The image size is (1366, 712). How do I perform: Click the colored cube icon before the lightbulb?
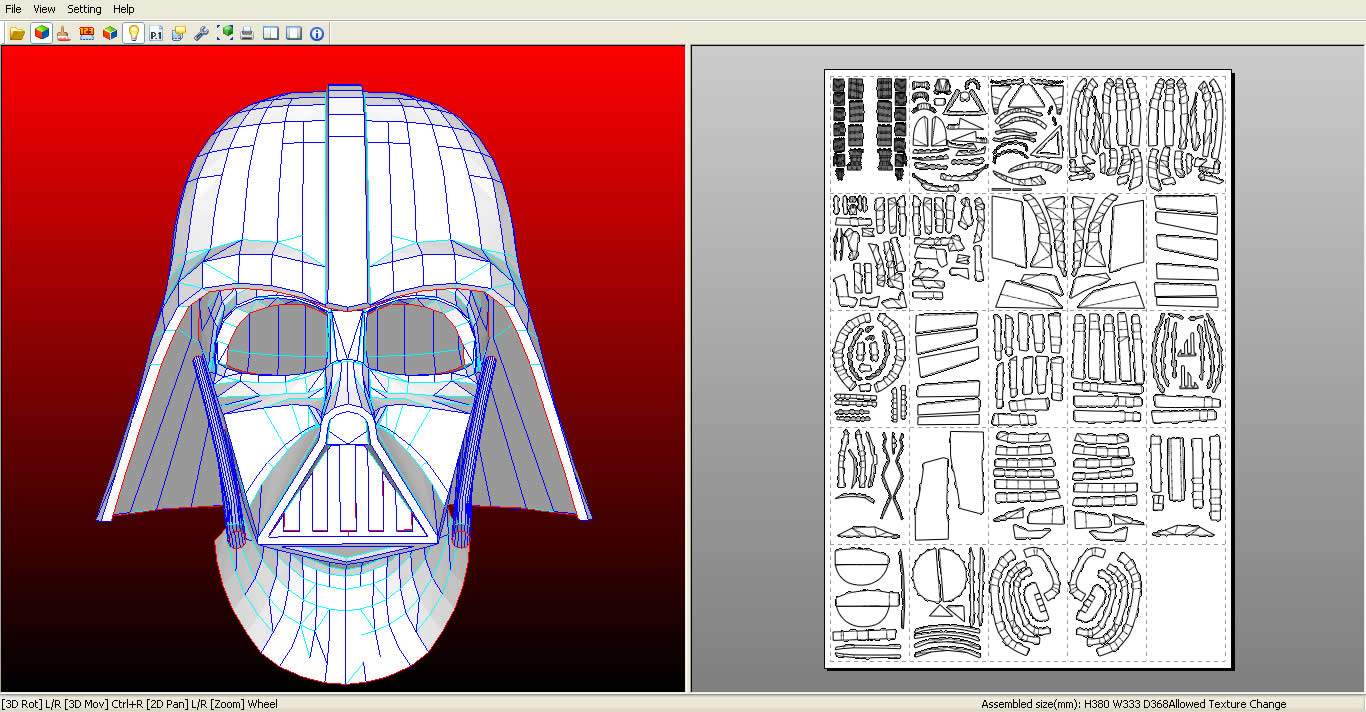coord(110,33)
